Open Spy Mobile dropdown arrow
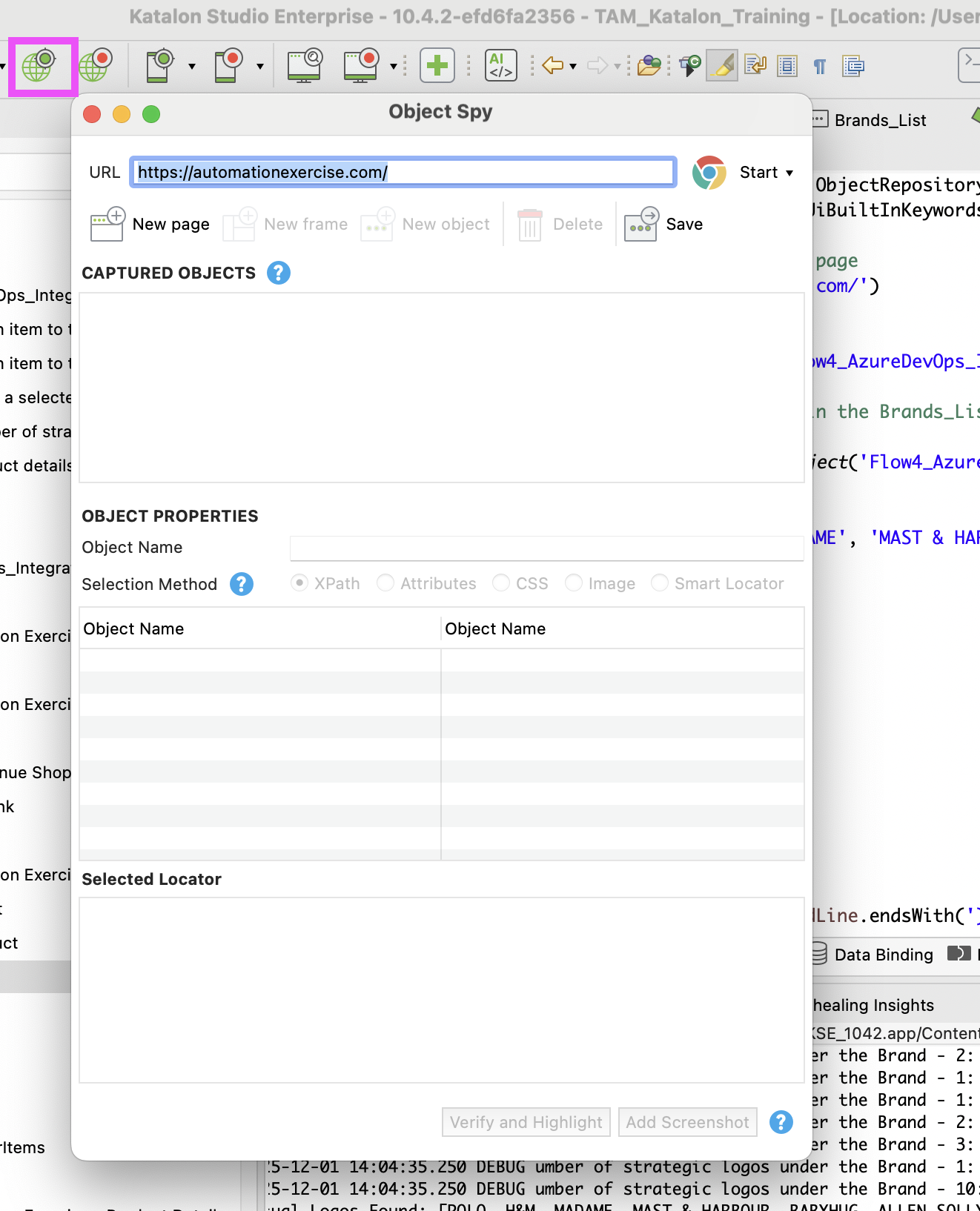 (192, 67)
